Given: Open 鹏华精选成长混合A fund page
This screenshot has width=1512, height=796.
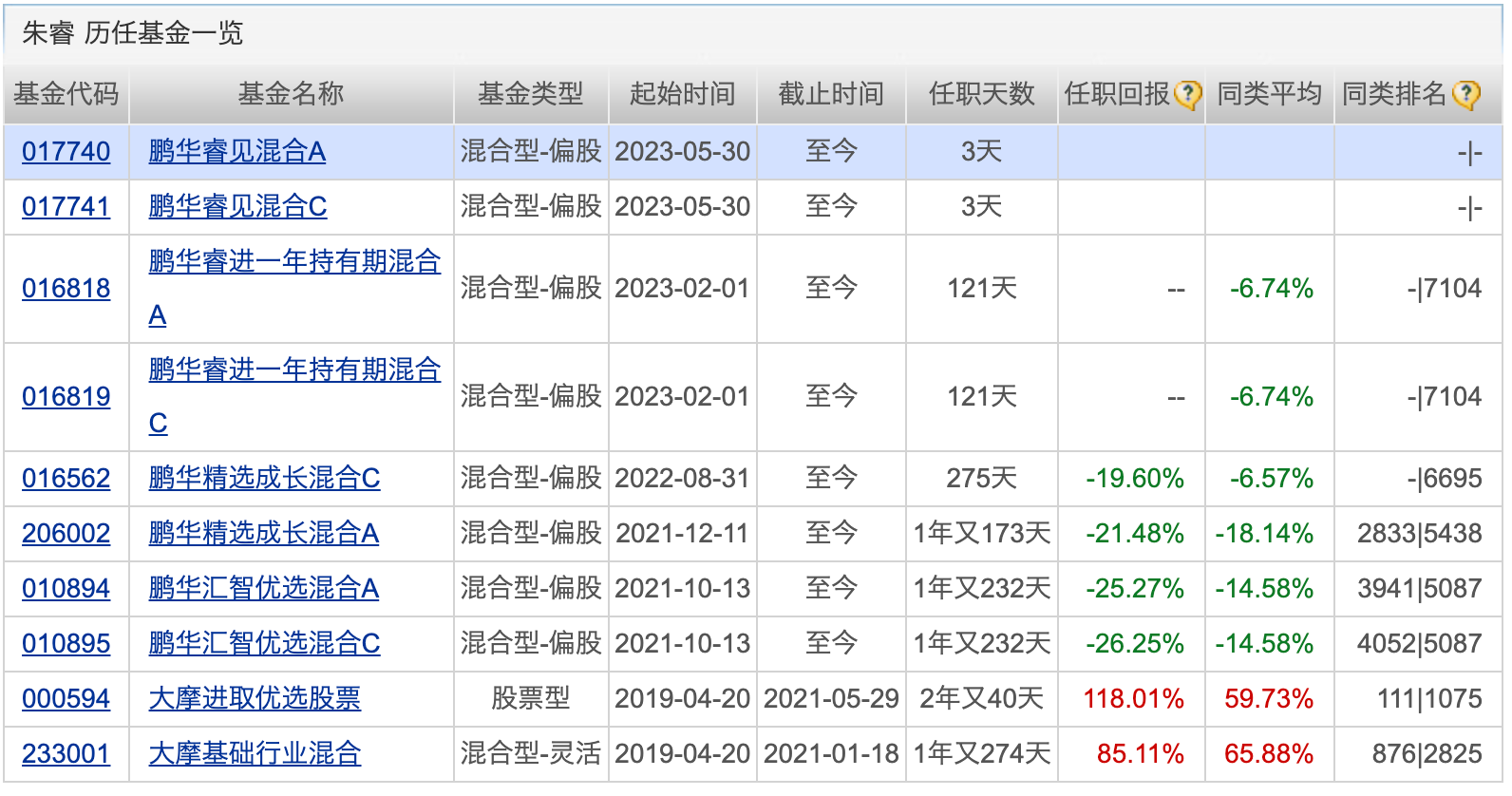Looking at the screenshot, I should coord(264,534).
